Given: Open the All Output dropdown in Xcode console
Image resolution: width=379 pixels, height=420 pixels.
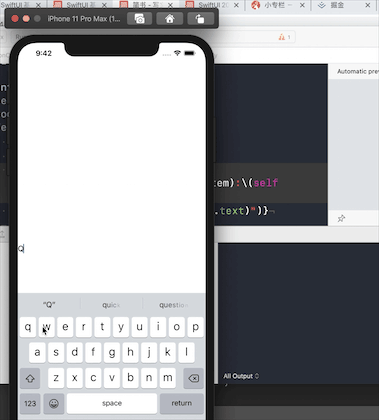Looking at the screenshot, I should point(241,376).
